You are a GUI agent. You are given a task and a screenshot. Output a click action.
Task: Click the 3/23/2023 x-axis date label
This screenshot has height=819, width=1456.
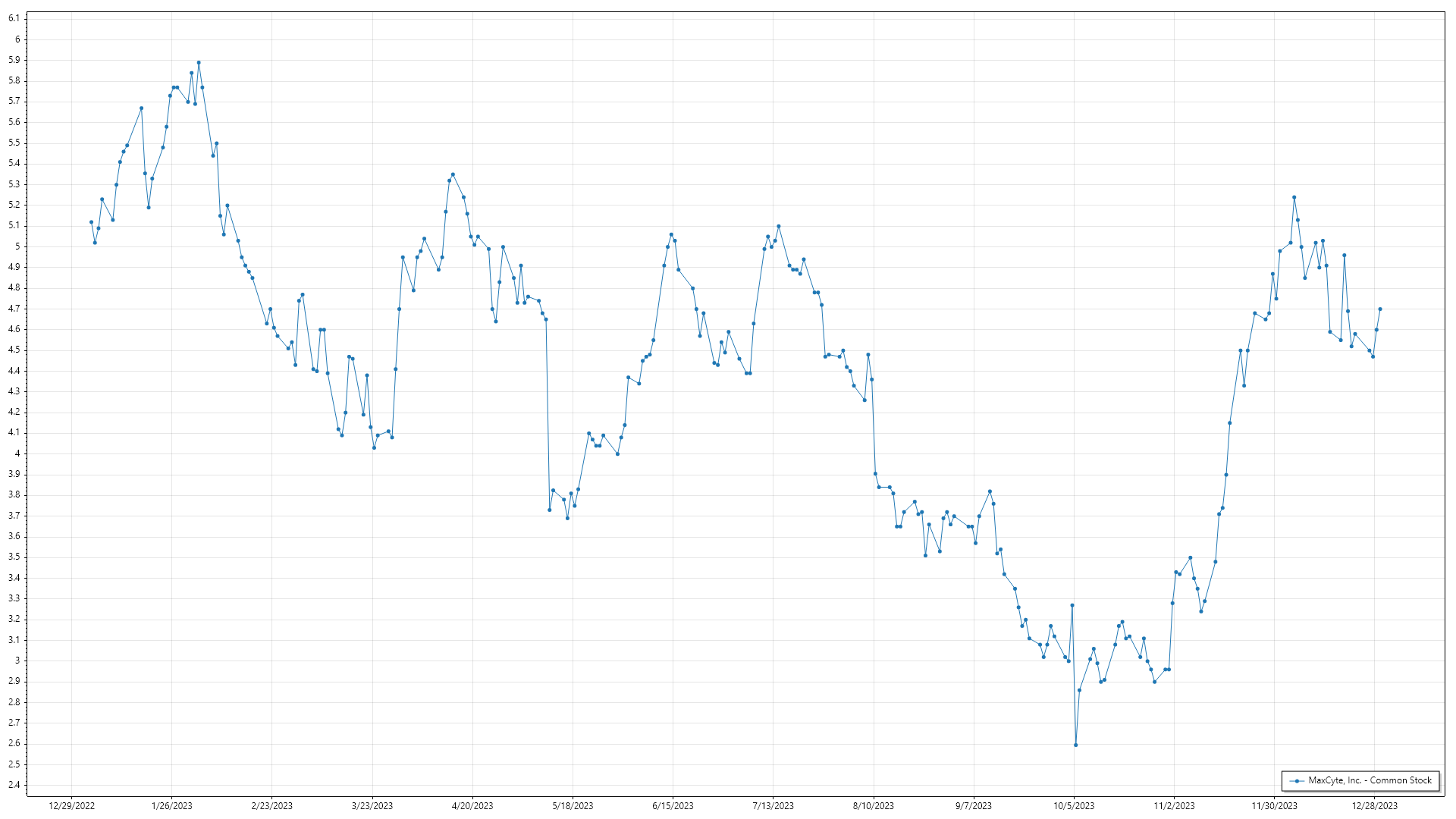pyautogui.click(x=372, y=806)
